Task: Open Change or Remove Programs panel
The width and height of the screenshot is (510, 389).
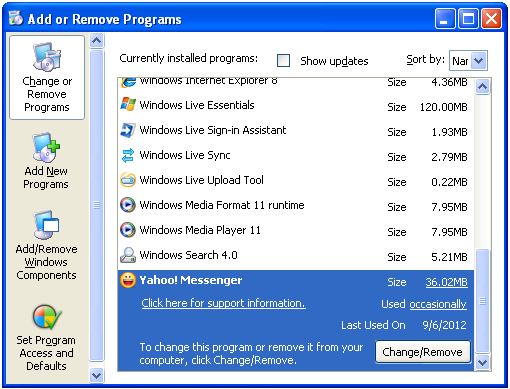Action: click(x=47, y=77)
